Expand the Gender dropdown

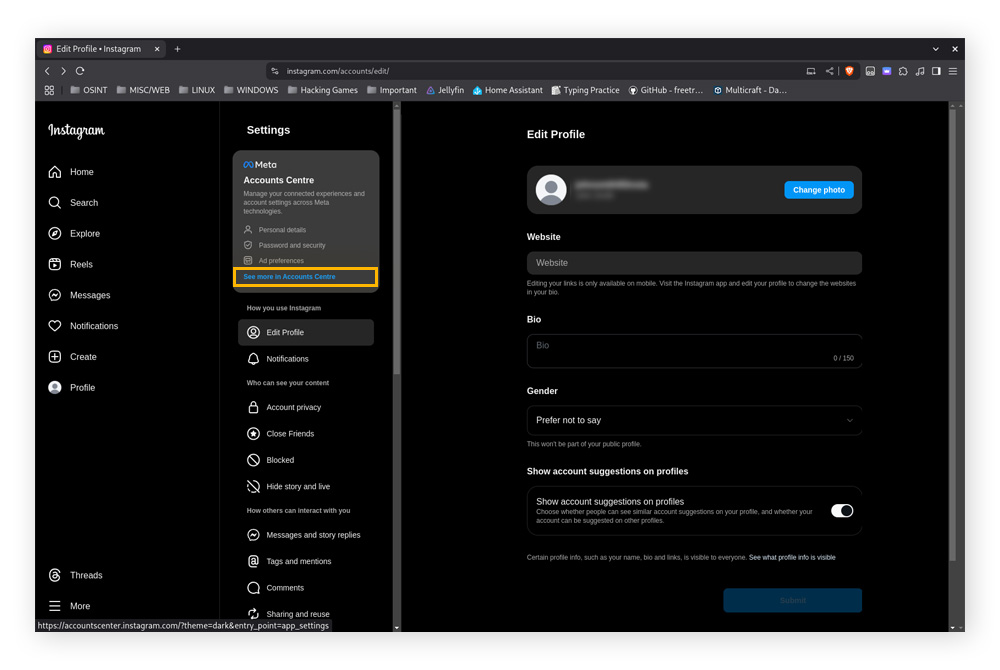click(694, 420)
